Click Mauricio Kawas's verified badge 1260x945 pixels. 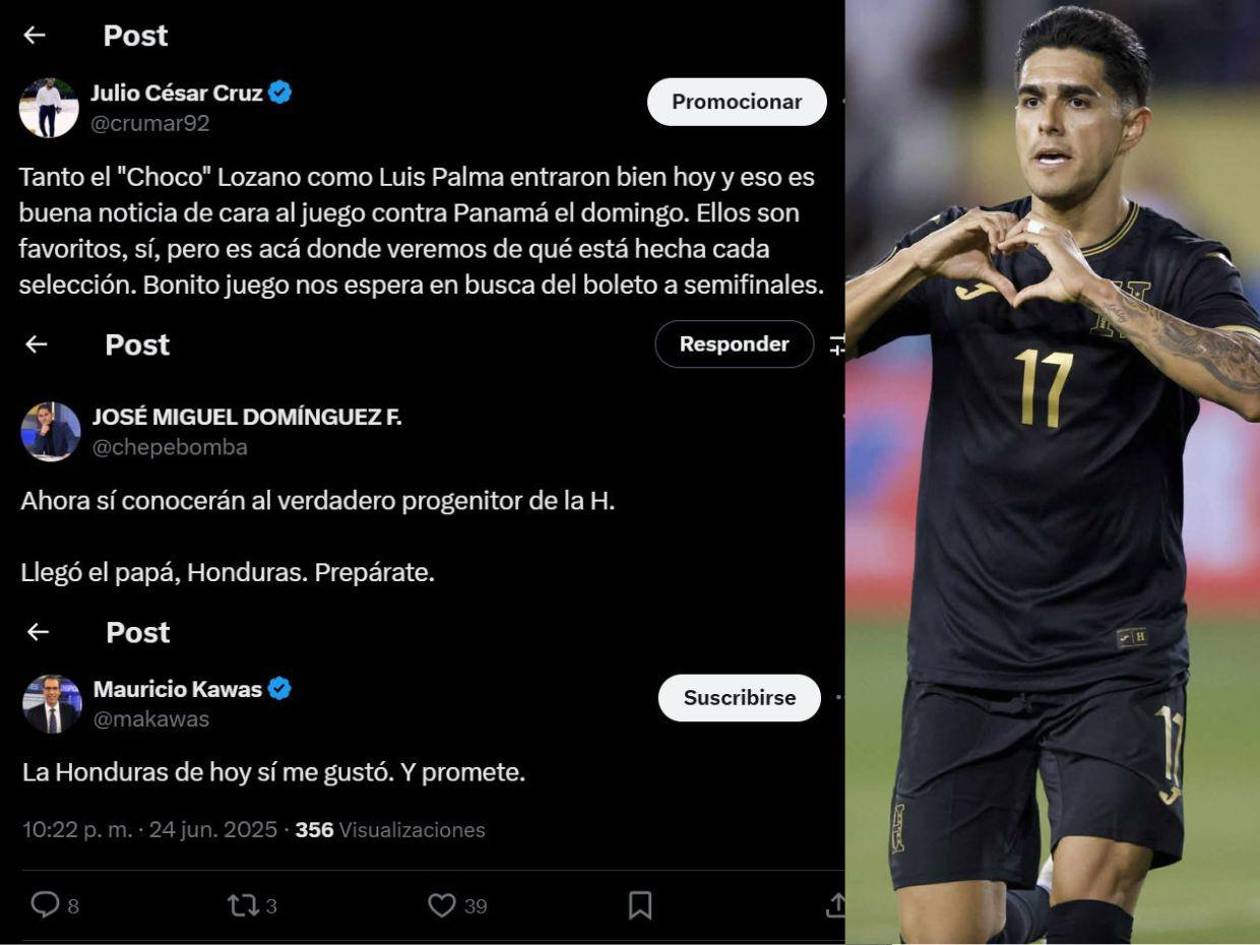coord(280,688)
